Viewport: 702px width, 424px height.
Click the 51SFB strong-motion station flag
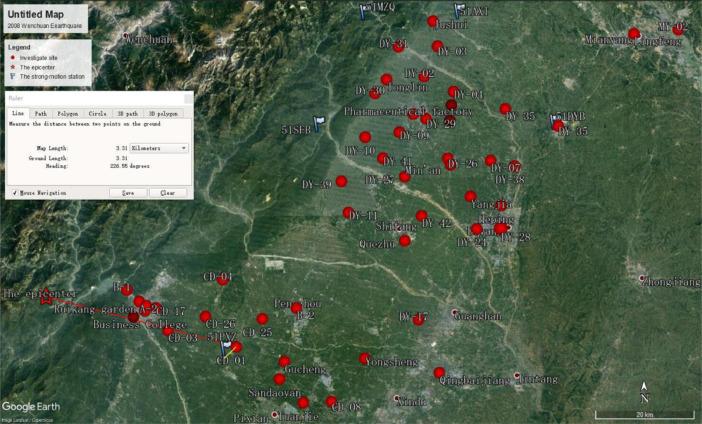[319, 124]
